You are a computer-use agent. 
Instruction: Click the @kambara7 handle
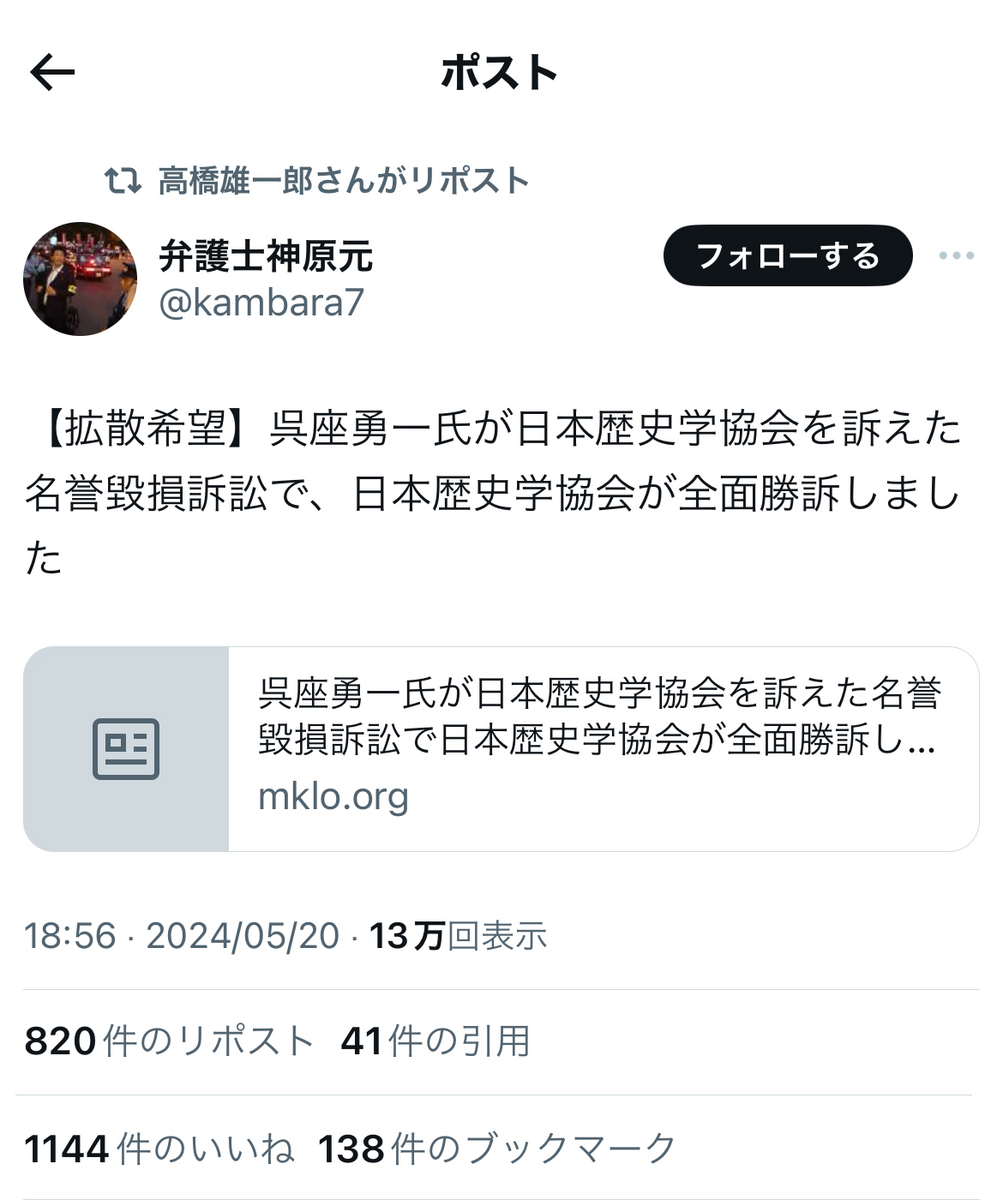pyautogui.click(x=261, y=303)
